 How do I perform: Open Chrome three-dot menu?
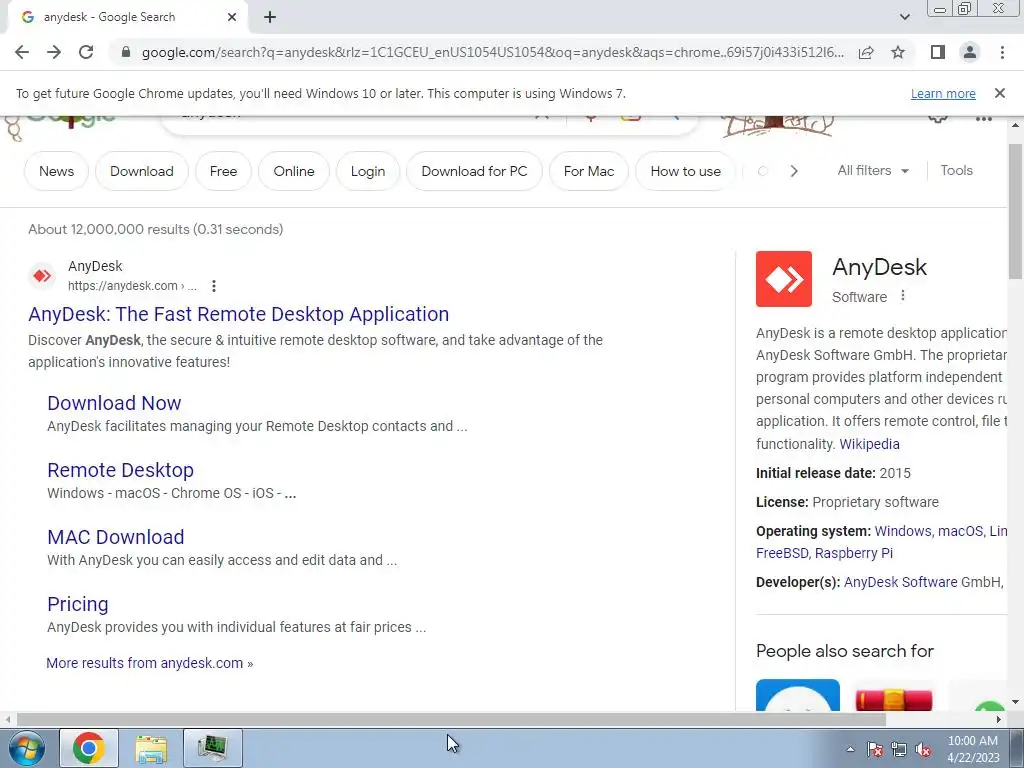coord(1002,52)
